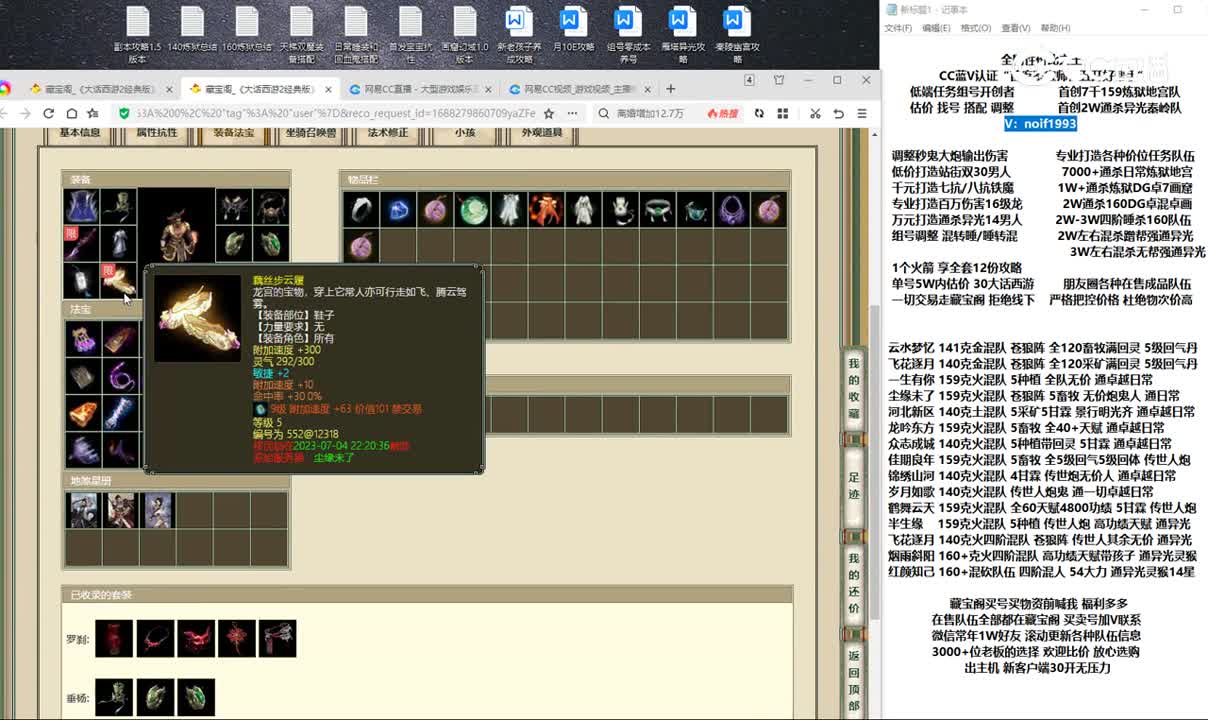Viewport: 1208px width, 720px height.
Task: Select the orange jewel treasure in 法宝
Action: pyautogui.click(x=82, y=413)
